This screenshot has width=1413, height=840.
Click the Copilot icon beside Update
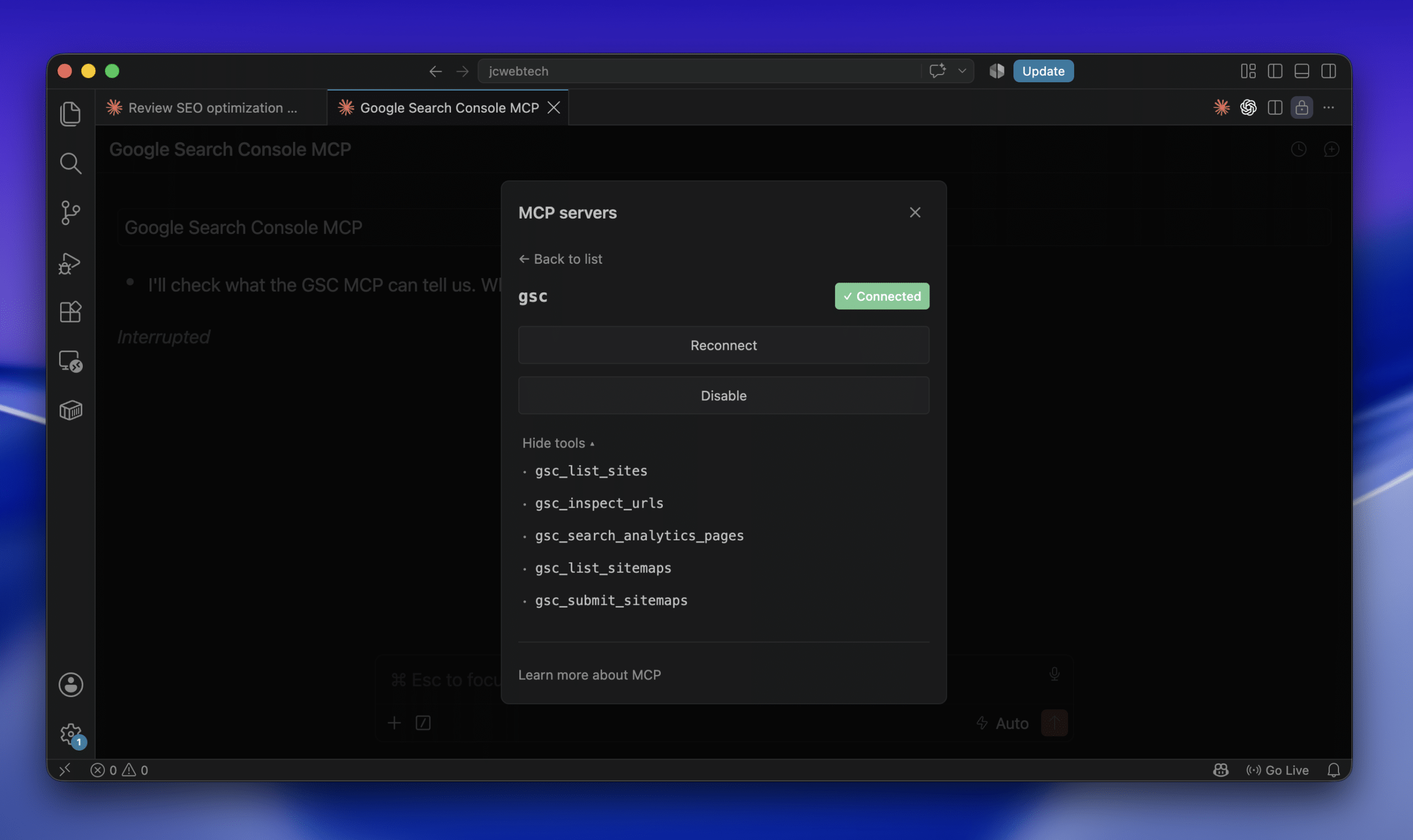coord(997,71)
